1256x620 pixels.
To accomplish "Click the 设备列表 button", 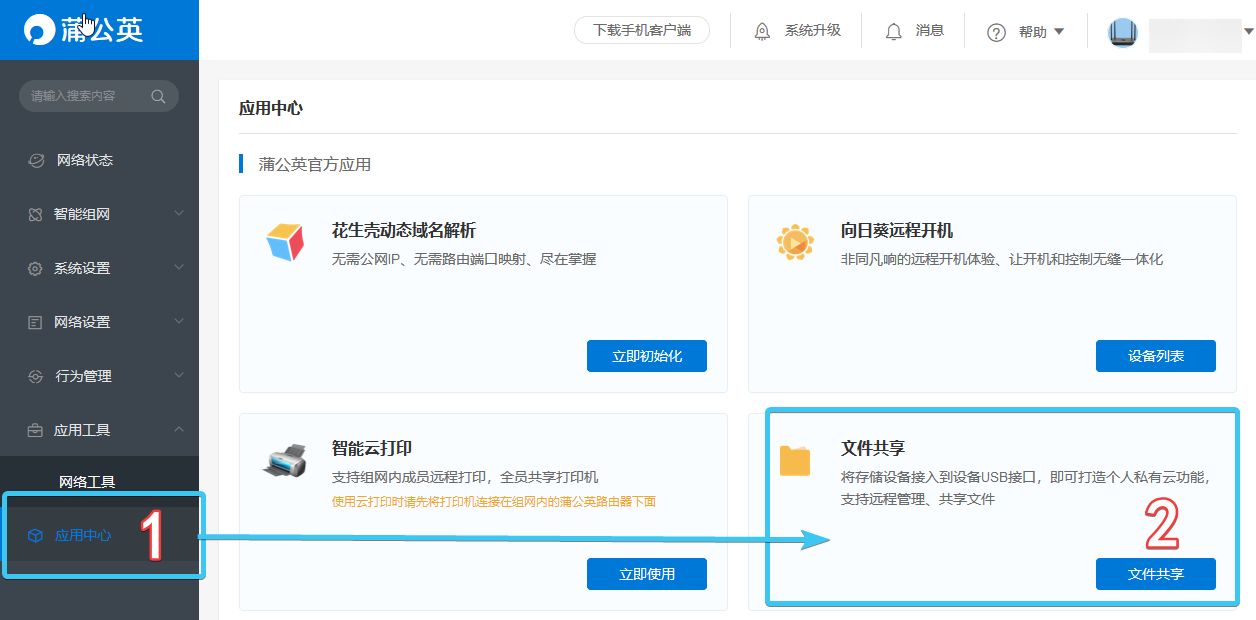I will [1156, 356].
